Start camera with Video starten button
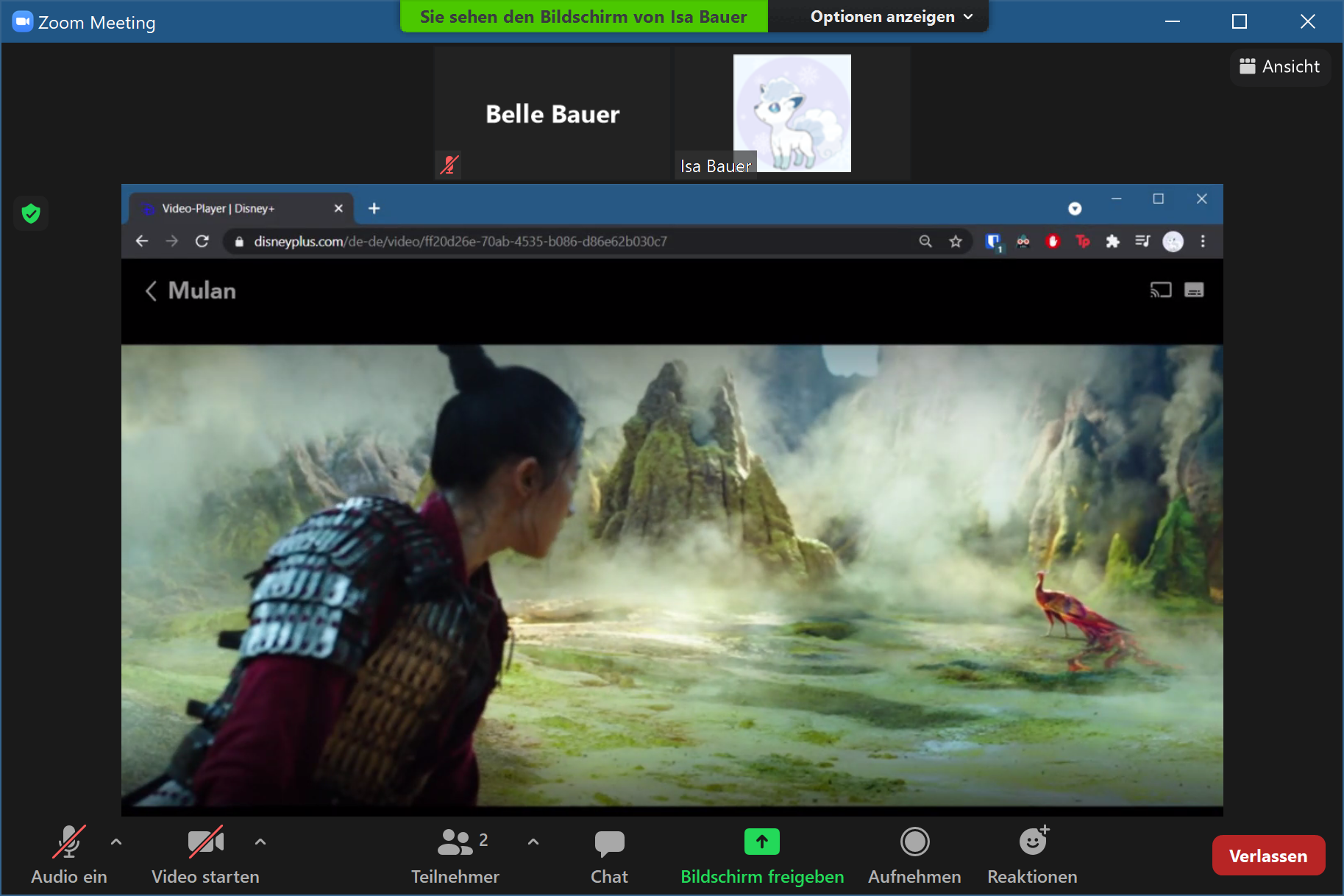Screen dimensions: 1344x896 [x=205, y=854]
